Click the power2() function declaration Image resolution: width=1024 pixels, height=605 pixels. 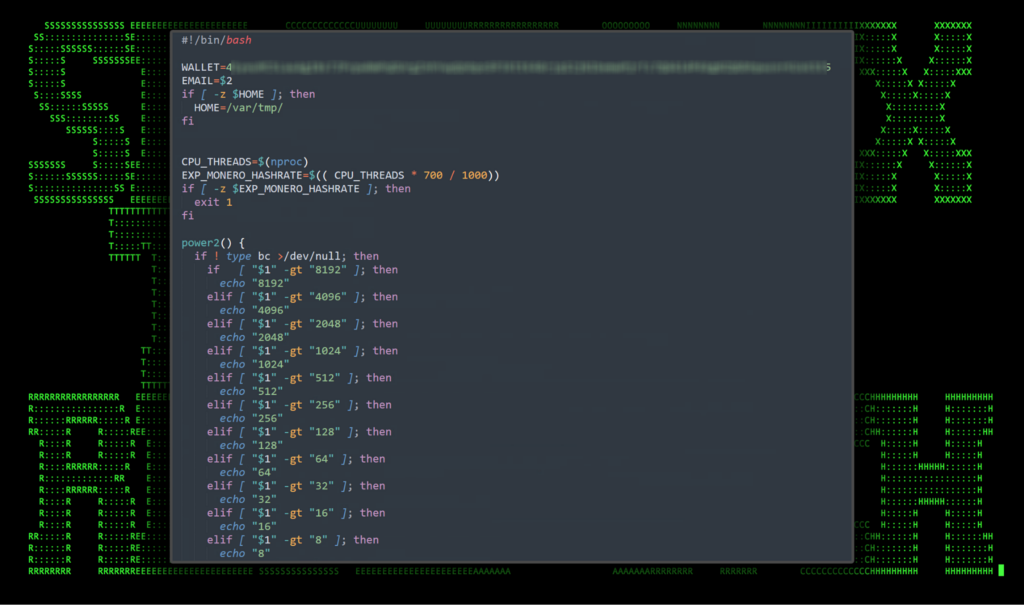213,243
